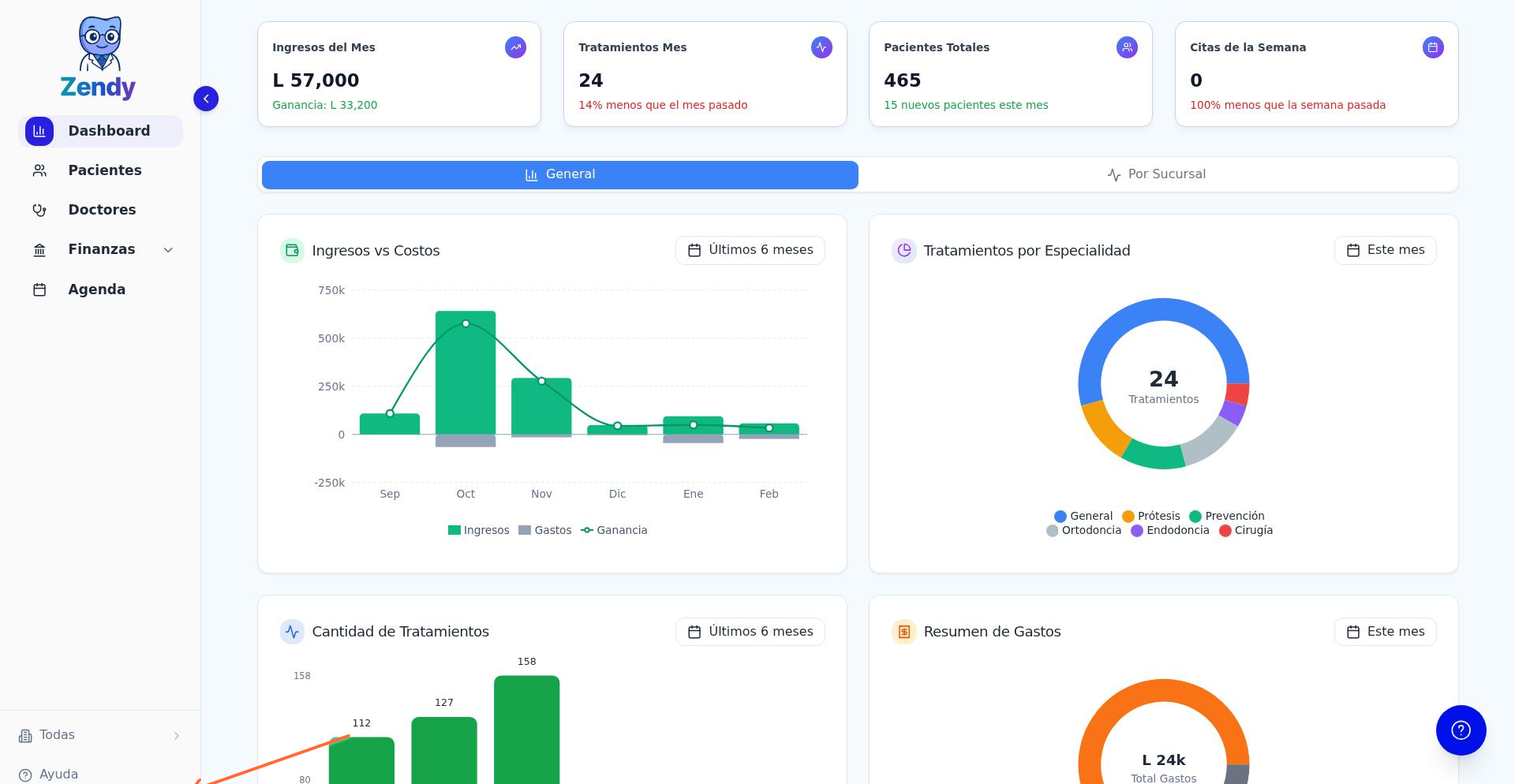Hide the Ingresos series via chart legend
Screen dimensions: 1515x784
[x=479, y=530]
